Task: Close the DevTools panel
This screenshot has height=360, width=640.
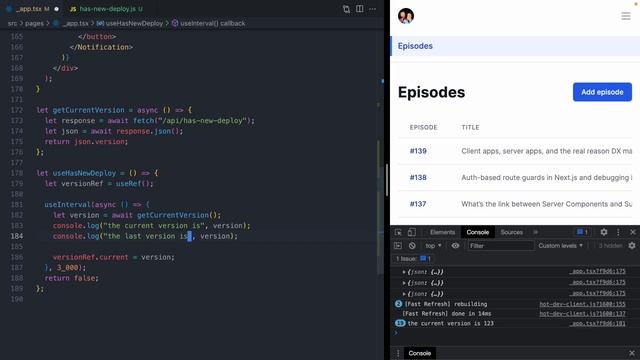Action: 633,232
